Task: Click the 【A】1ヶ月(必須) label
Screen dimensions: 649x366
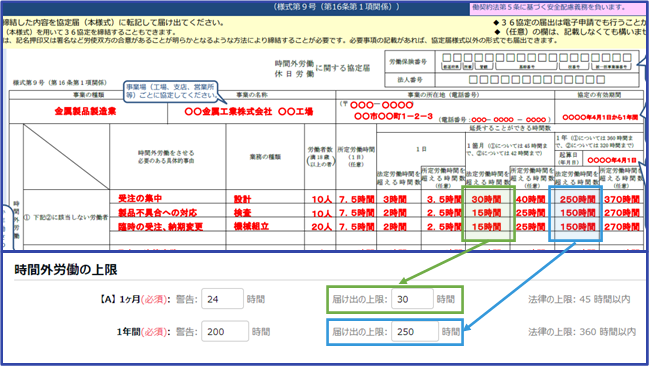Action: click(135, 299)
